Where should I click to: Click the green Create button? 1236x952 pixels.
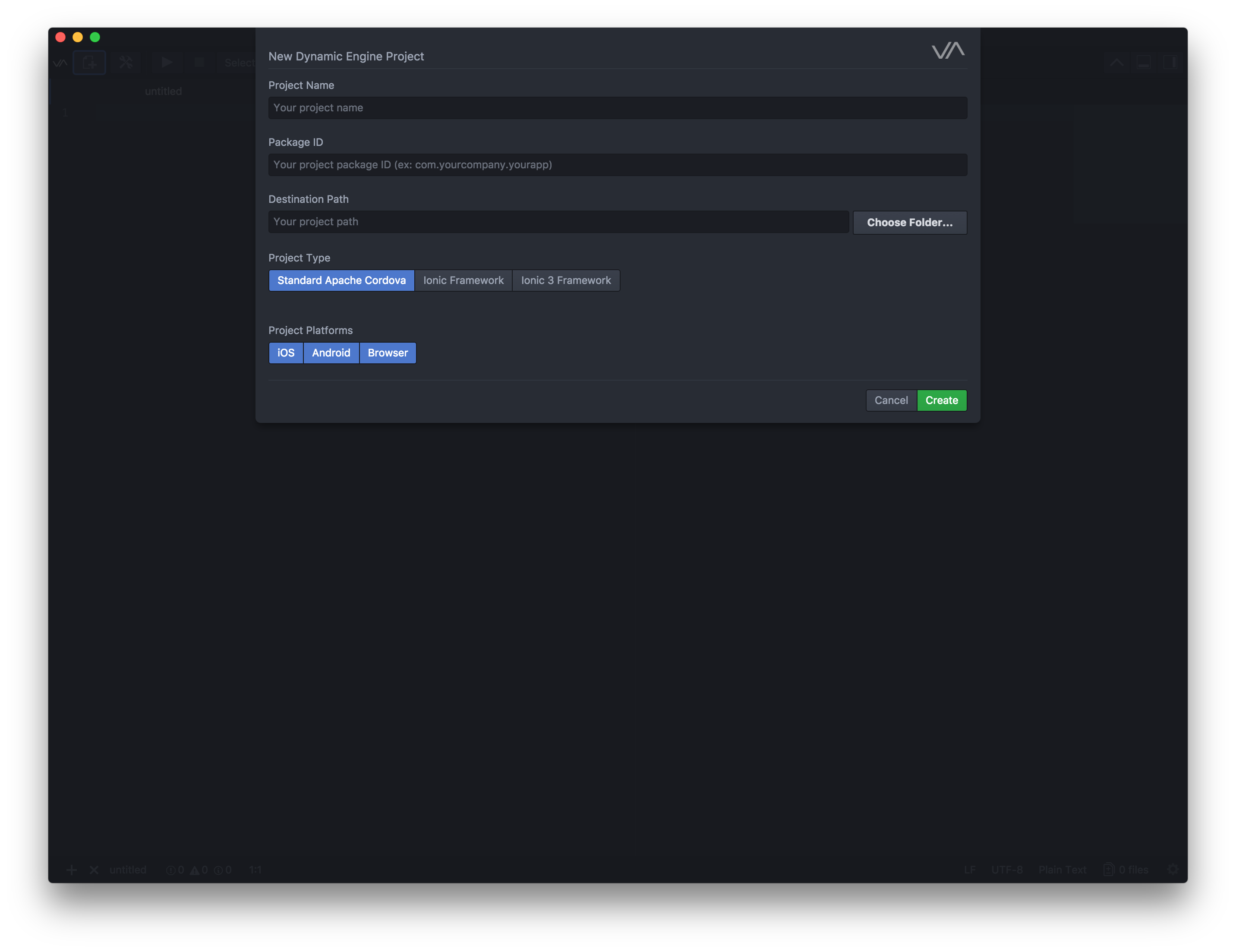[941, 400]
